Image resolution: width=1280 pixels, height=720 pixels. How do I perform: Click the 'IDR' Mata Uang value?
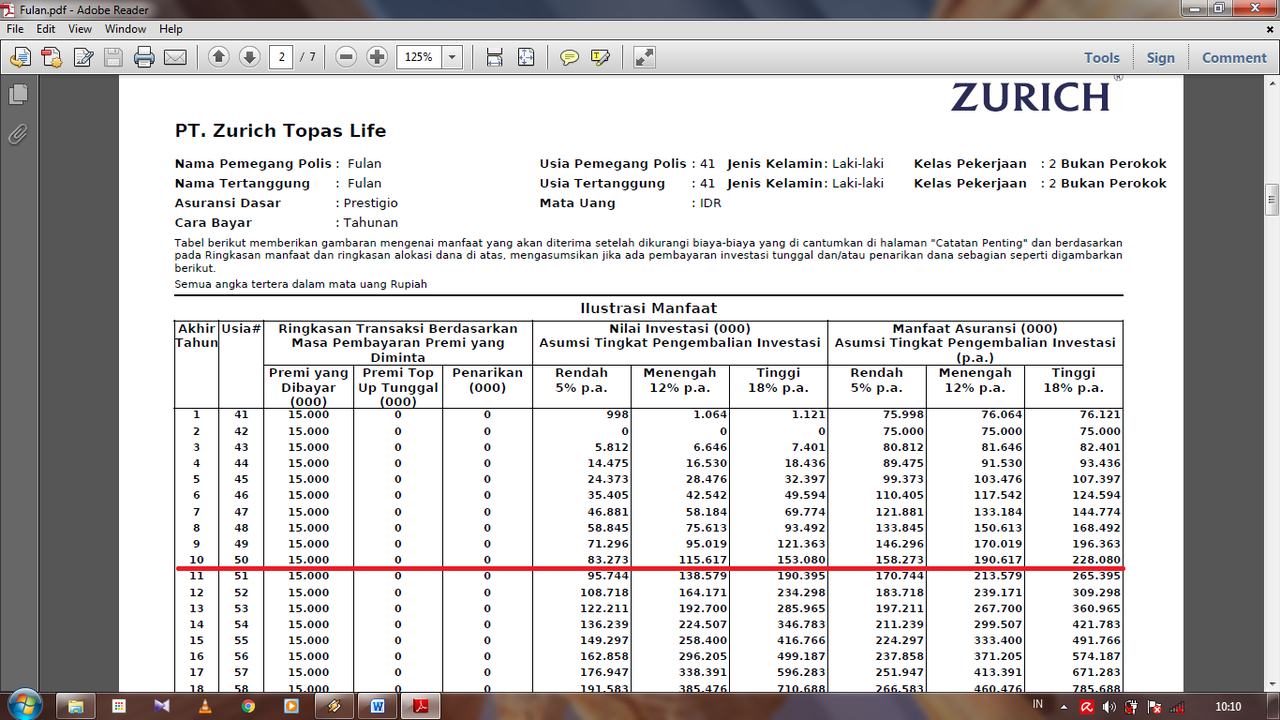tap(710, 203)
